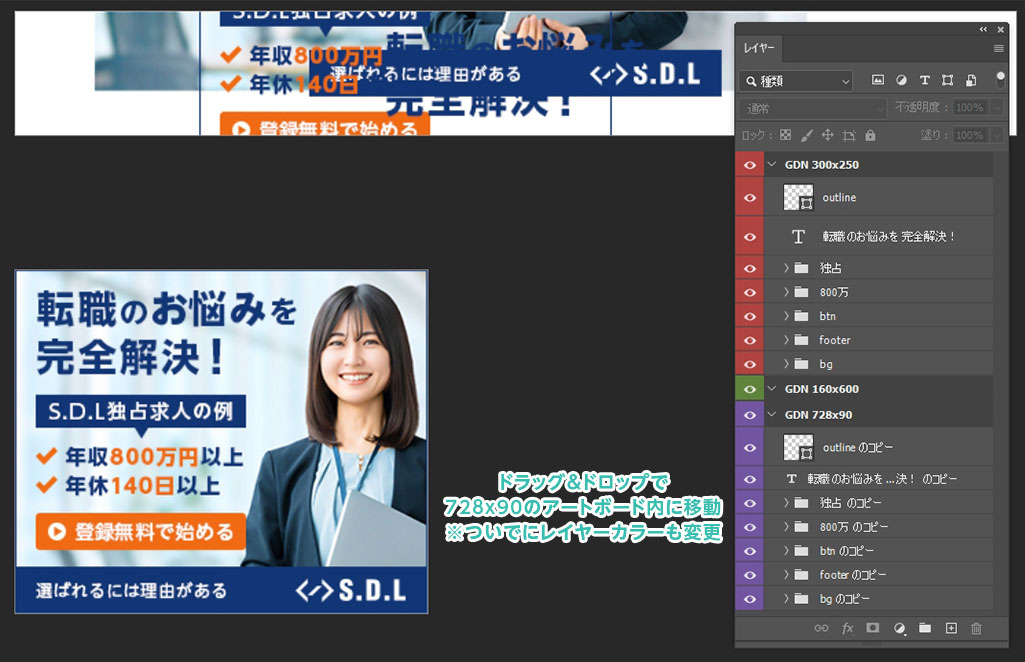Toggle visibility of the GDN 160x600 artboard
The image size is (1025, 662).
coord(749,389)
